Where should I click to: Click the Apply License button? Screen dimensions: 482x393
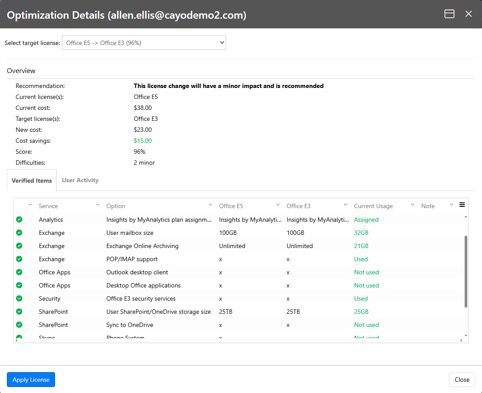pyautogui.click(x=31, y=380)
